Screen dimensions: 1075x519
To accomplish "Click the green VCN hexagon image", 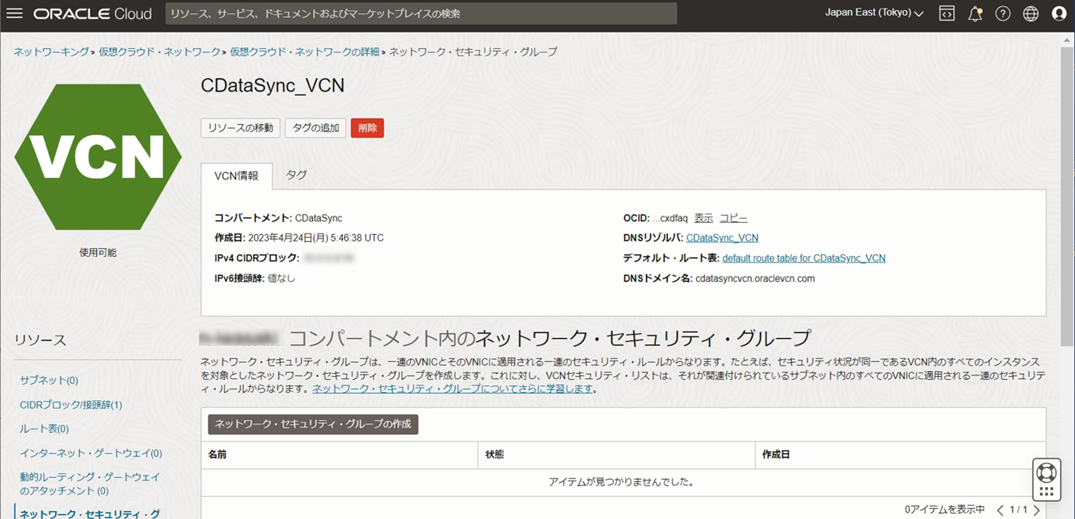I will (x=98, y=156).
